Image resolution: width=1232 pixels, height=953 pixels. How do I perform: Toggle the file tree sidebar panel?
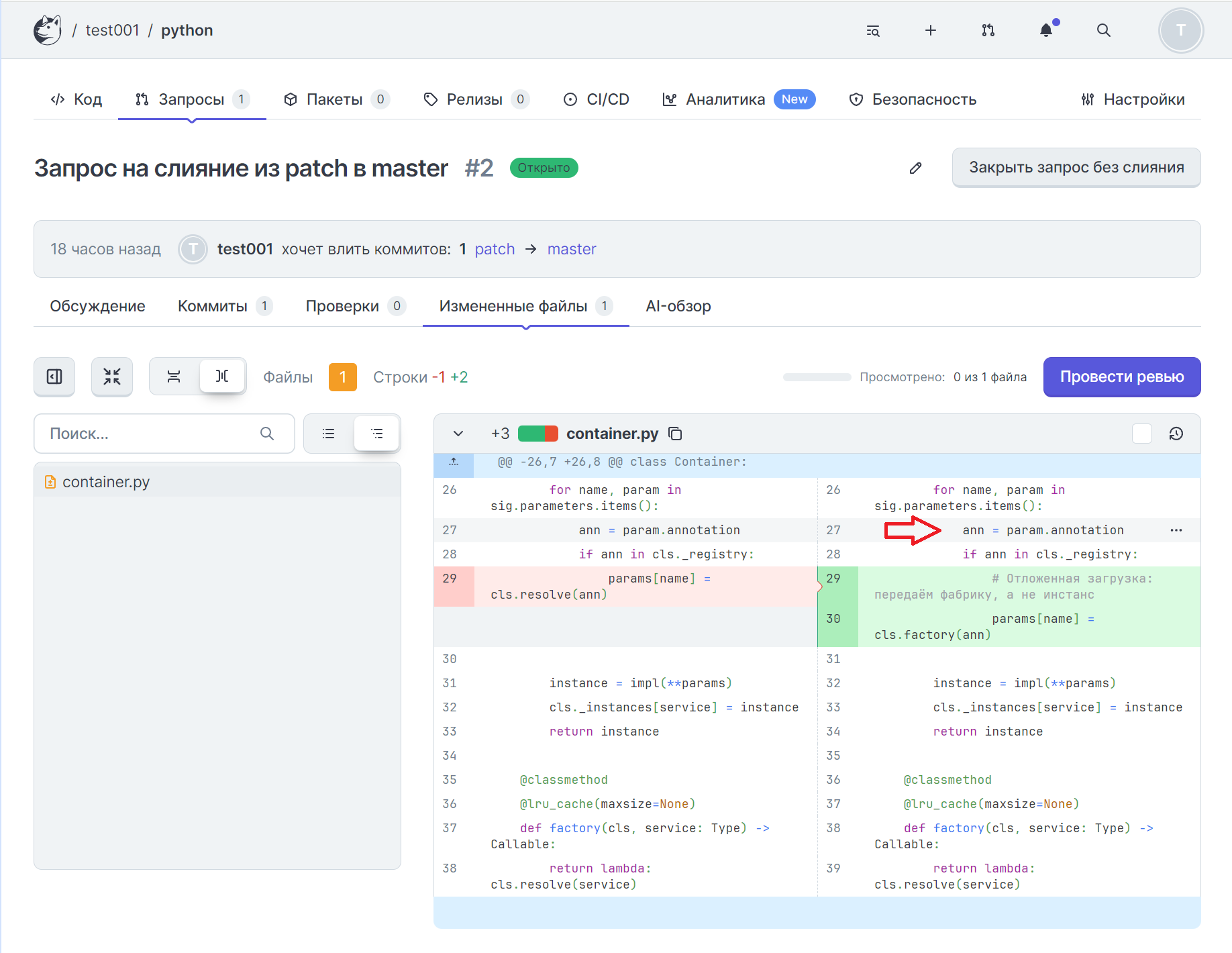click(x=54, y=377)
